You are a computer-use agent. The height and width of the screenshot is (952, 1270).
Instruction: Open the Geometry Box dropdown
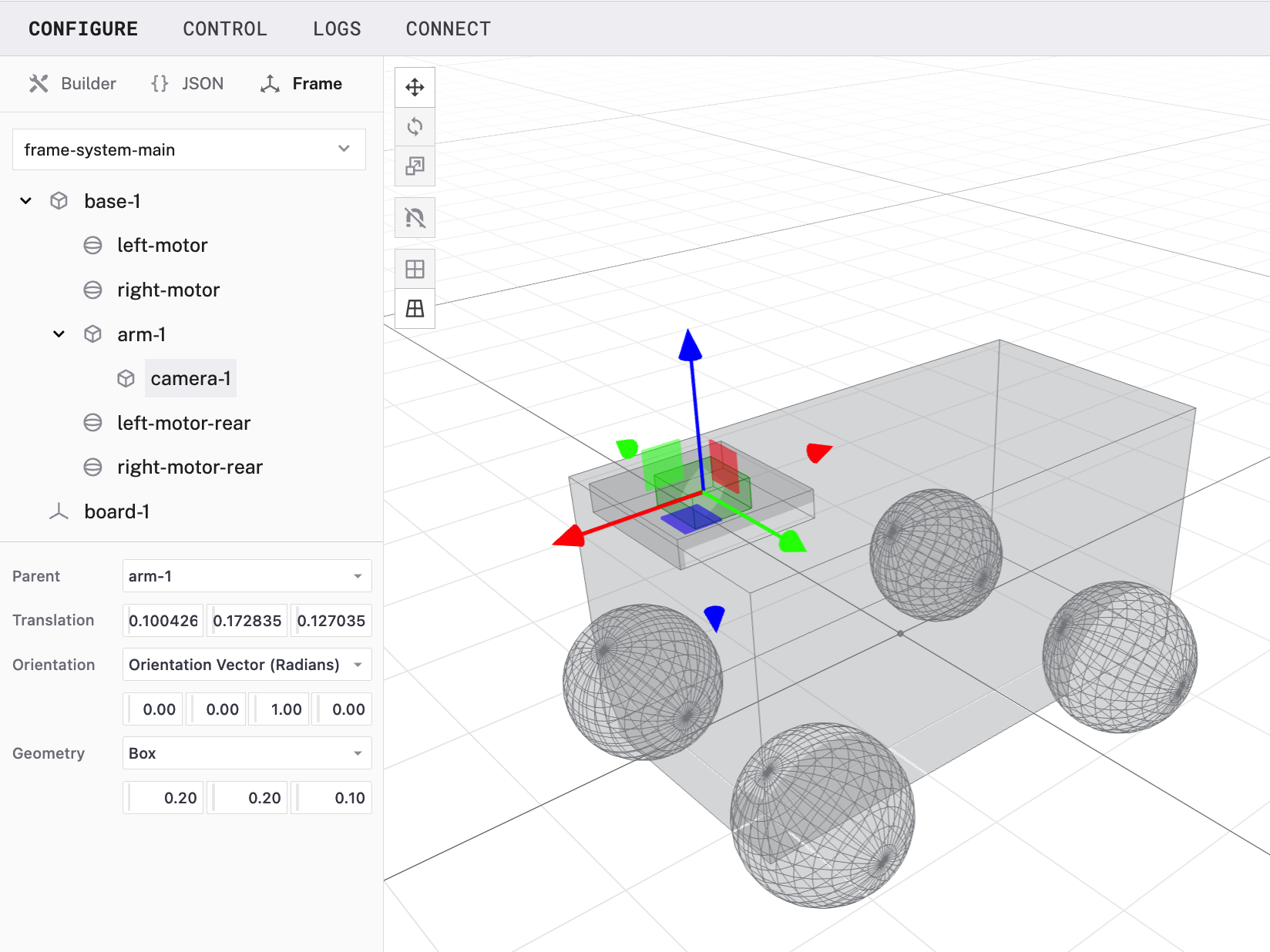[x=247, y=753]
